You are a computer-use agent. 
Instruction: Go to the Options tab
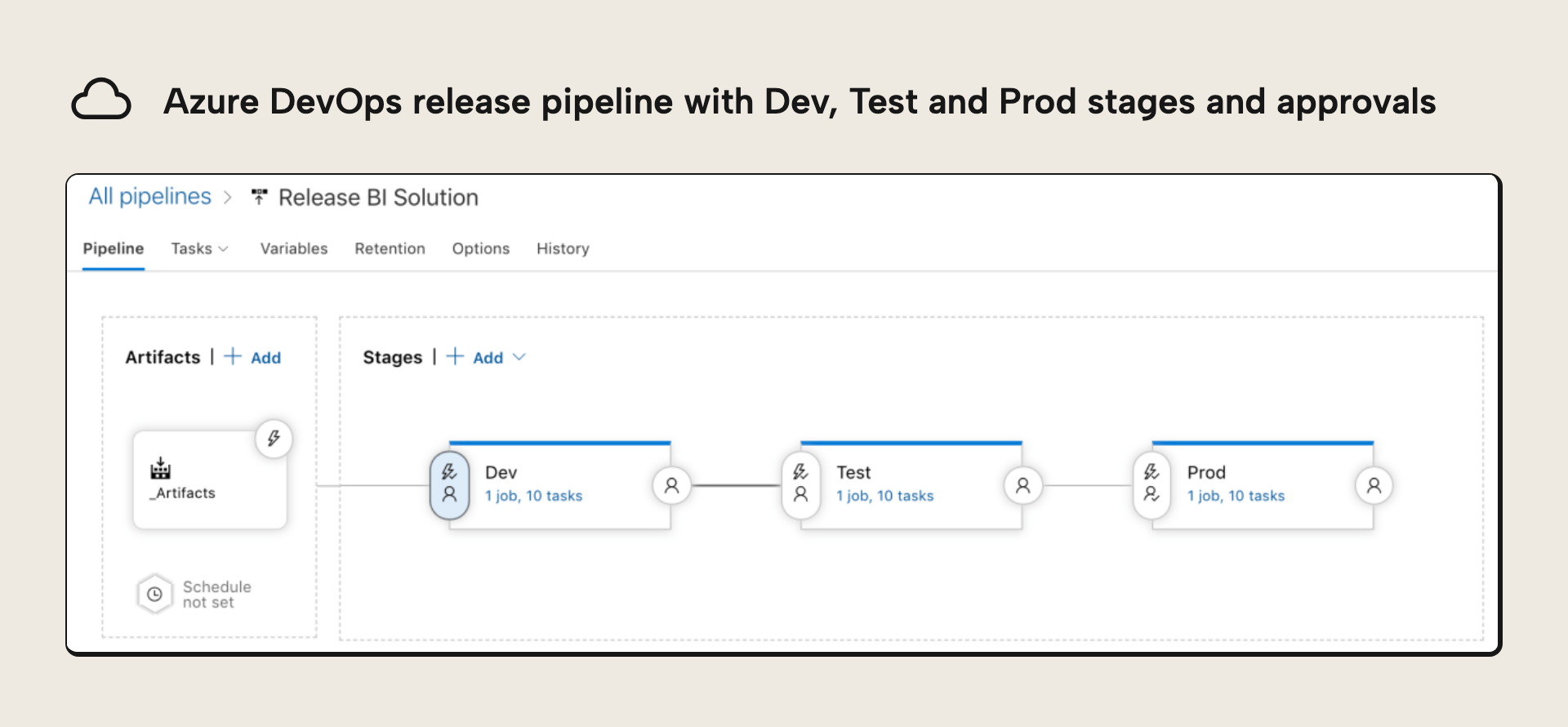pyautogui.click(x=481, y=248)
